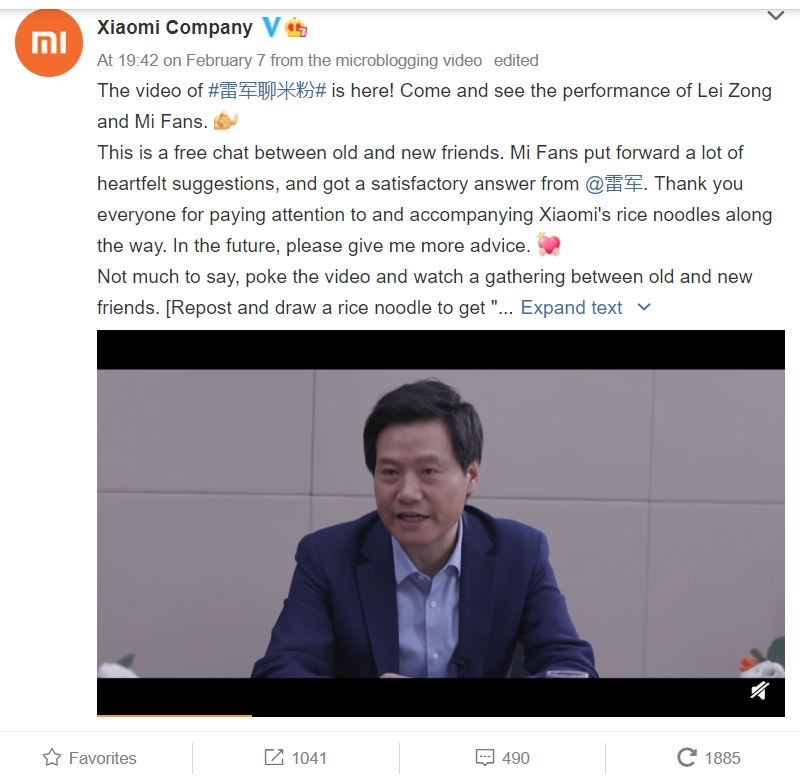
Task: Open comments via the speech bubble icon
Action: (485, 757)
